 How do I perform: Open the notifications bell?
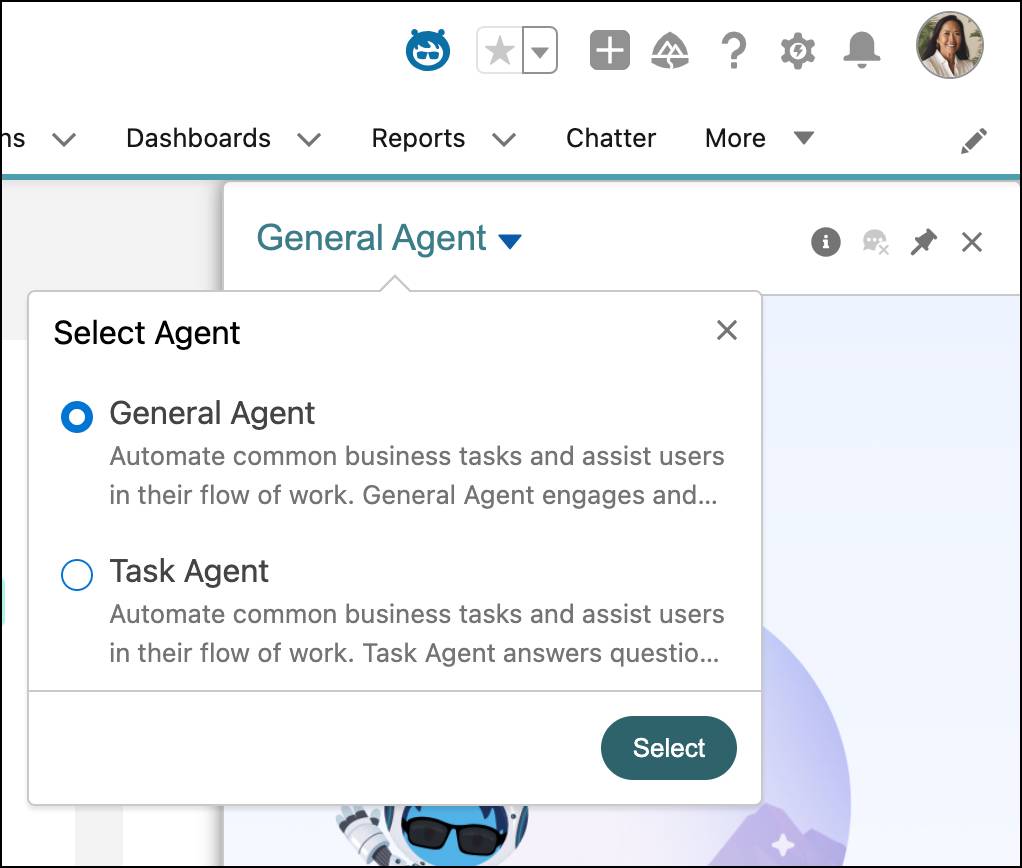(x=862, y=50)
